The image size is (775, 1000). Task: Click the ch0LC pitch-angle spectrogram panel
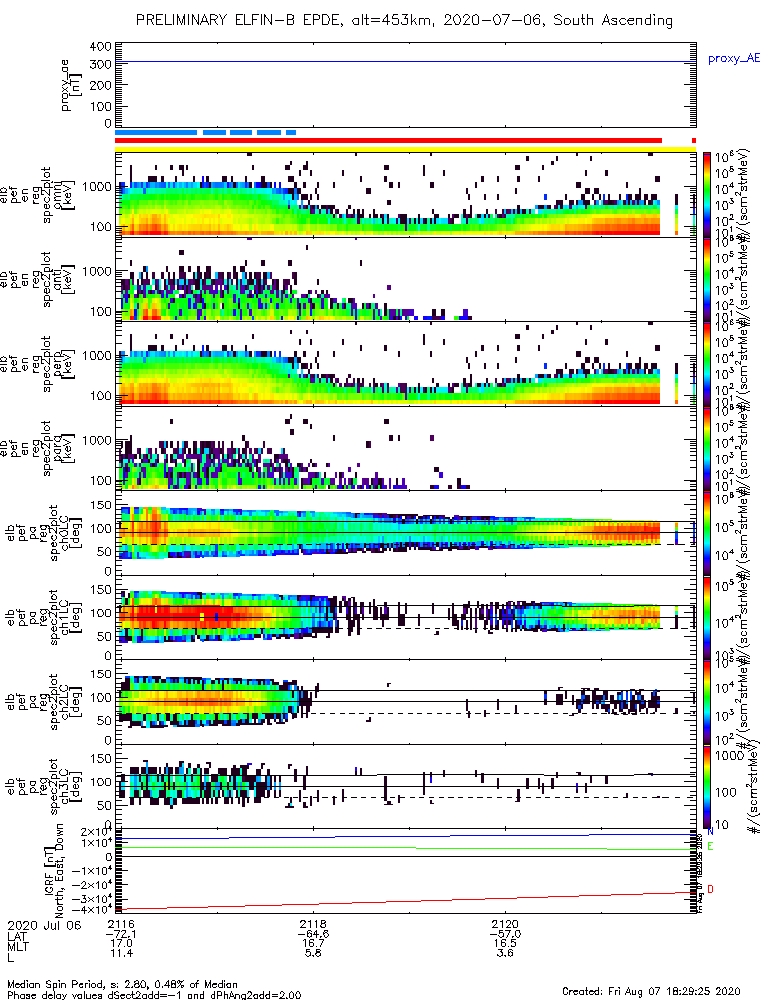(x=405, y=533)
